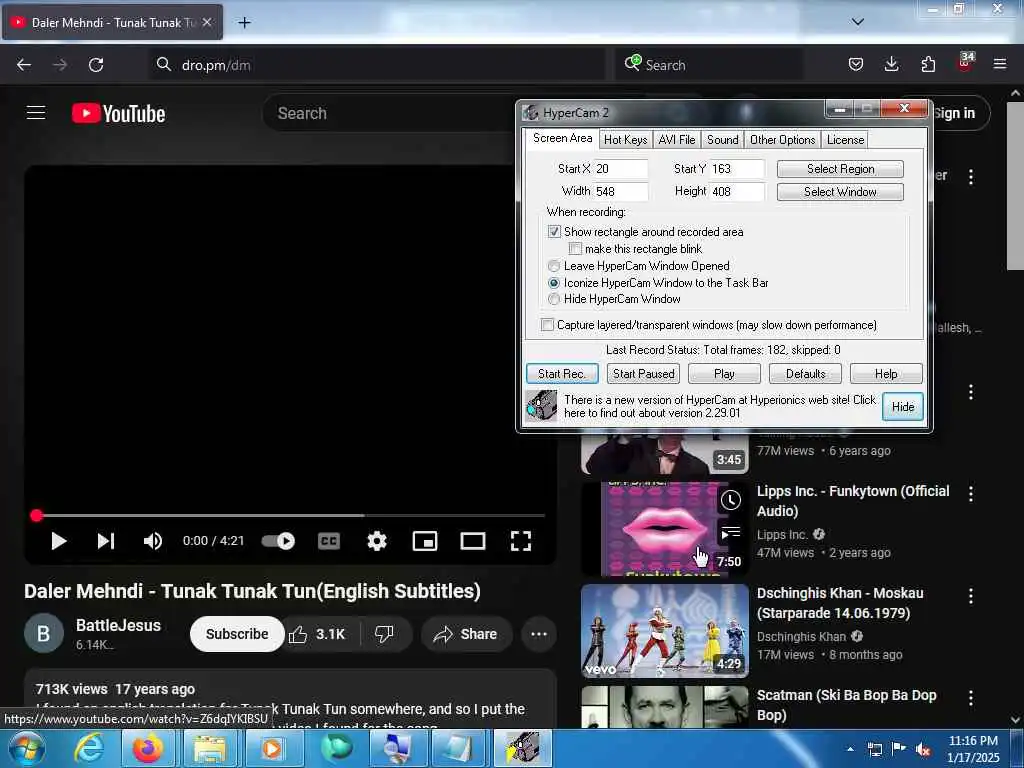Click the red playhead marker

pos(37,515)
